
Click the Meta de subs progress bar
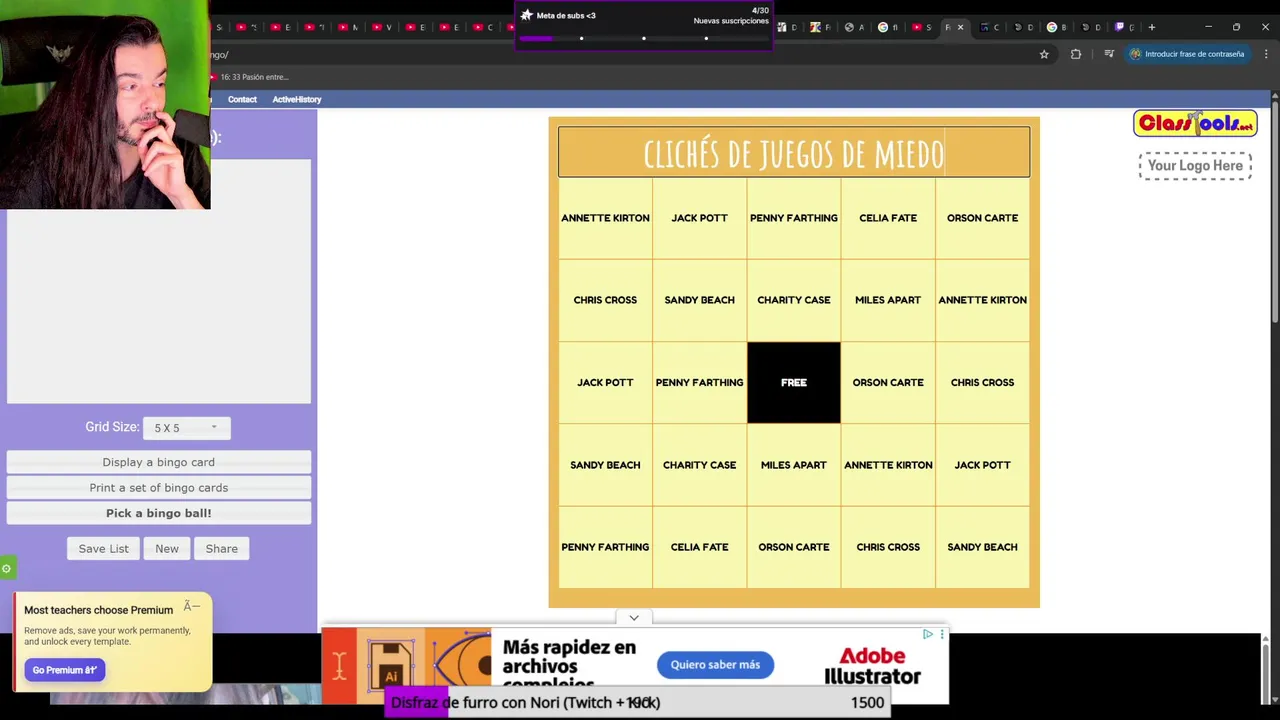tap(643, 38)
